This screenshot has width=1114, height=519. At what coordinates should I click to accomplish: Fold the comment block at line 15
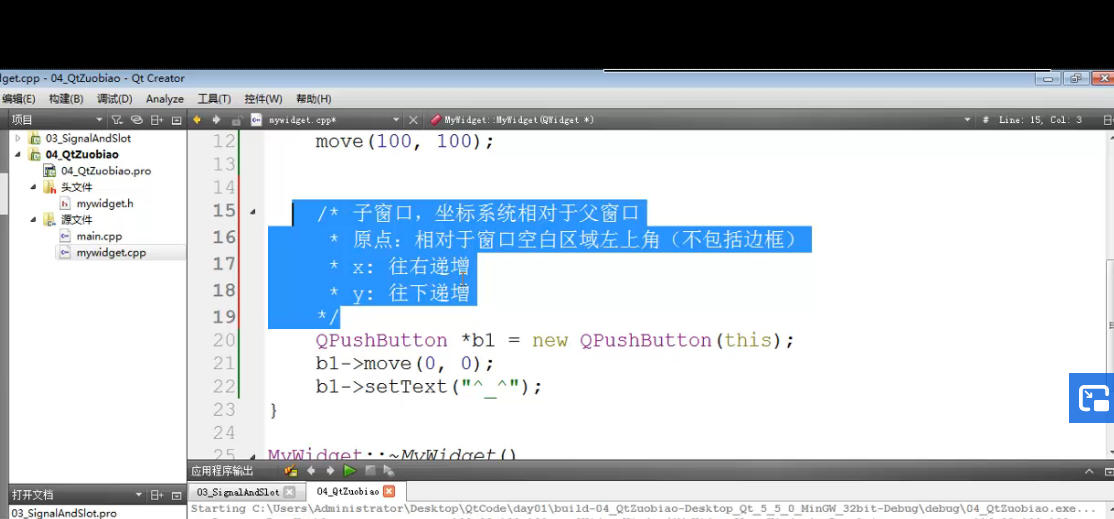pyautogui.click(x=254, y=212)
